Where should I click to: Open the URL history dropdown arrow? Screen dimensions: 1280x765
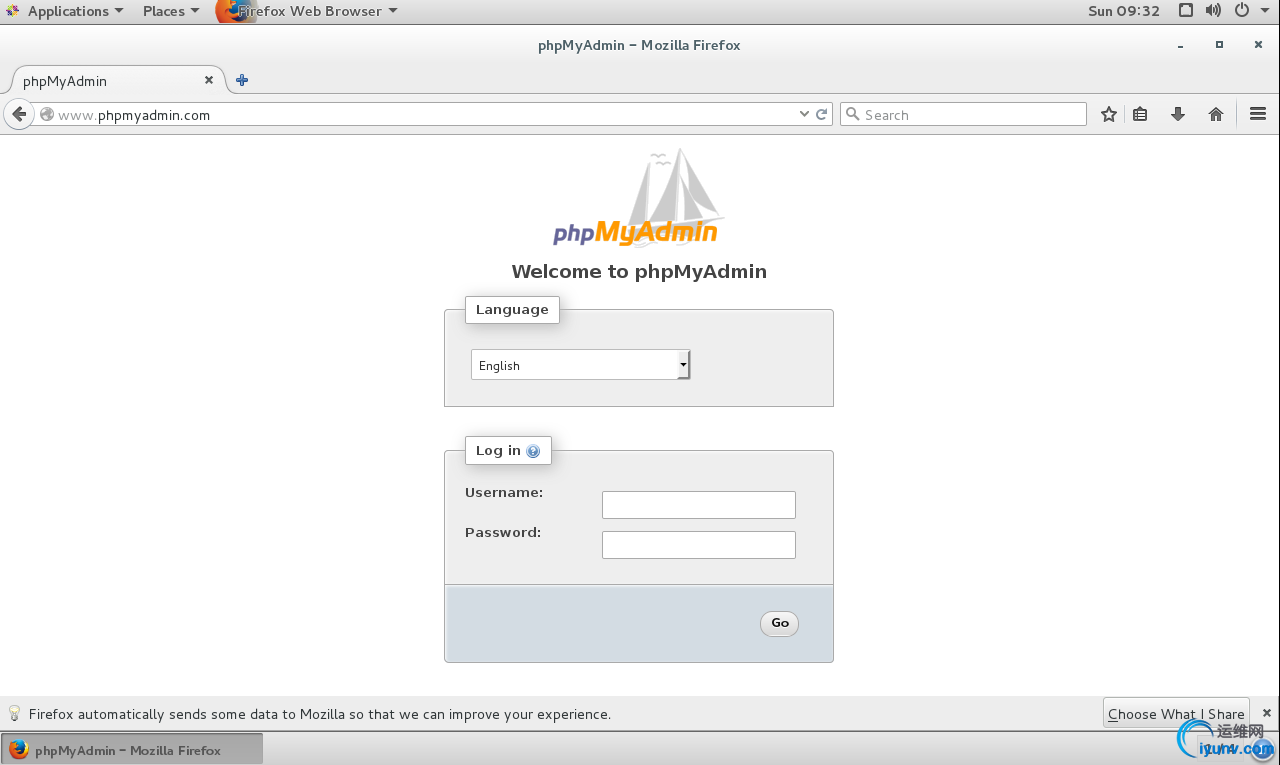tap(804, 114)
